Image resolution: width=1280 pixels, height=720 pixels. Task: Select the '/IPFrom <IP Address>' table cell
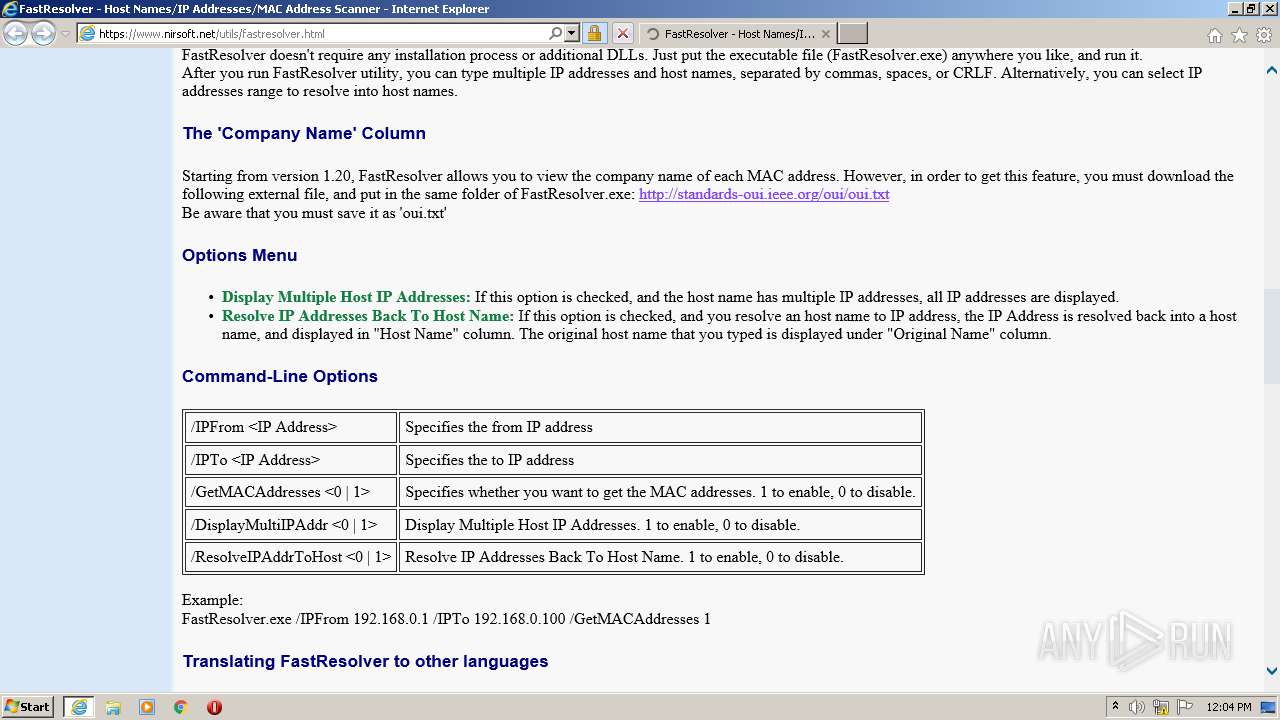click(291, 427)
